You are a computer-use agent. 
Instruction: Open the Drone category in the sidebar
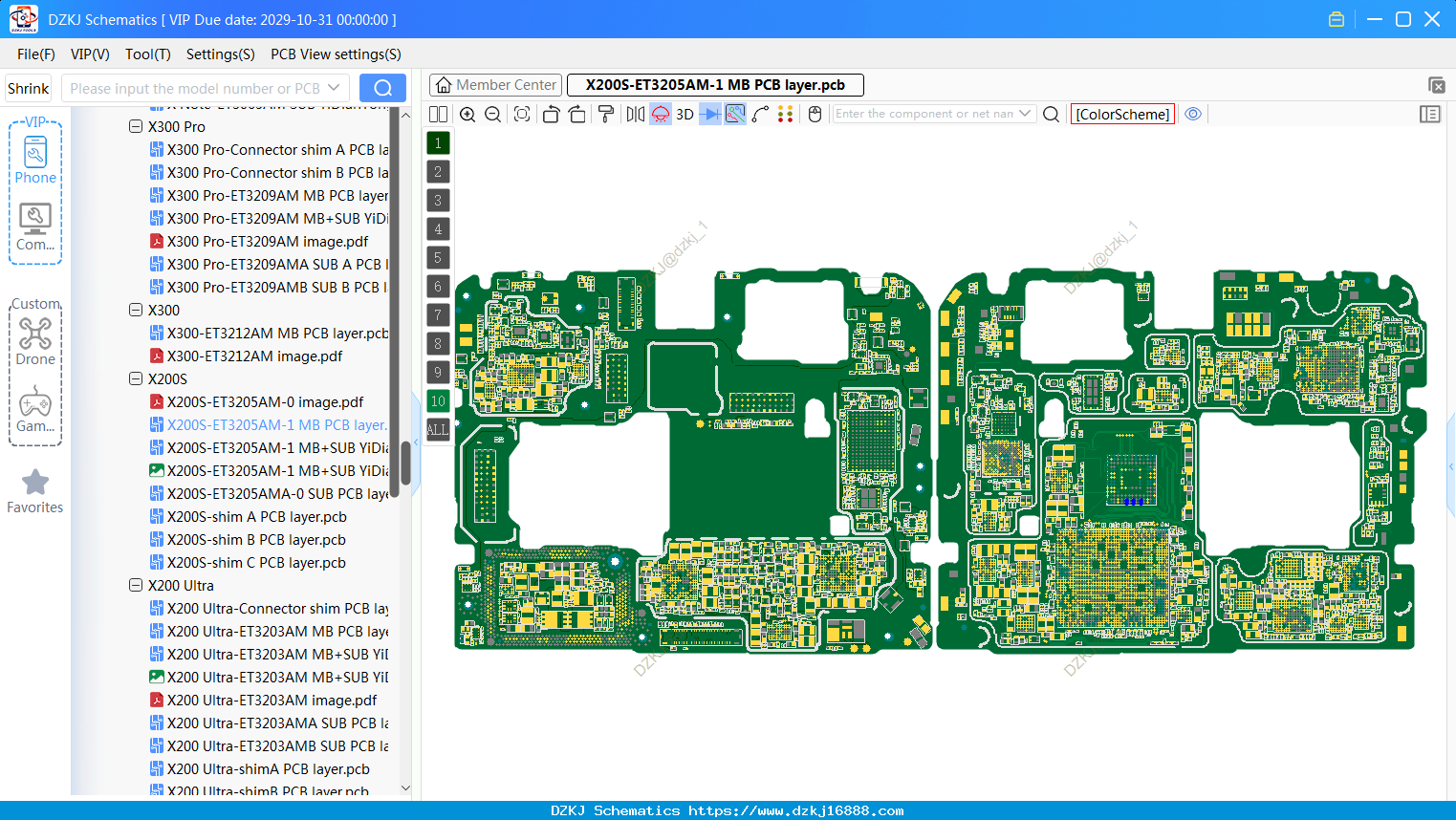tap(35, 341)
